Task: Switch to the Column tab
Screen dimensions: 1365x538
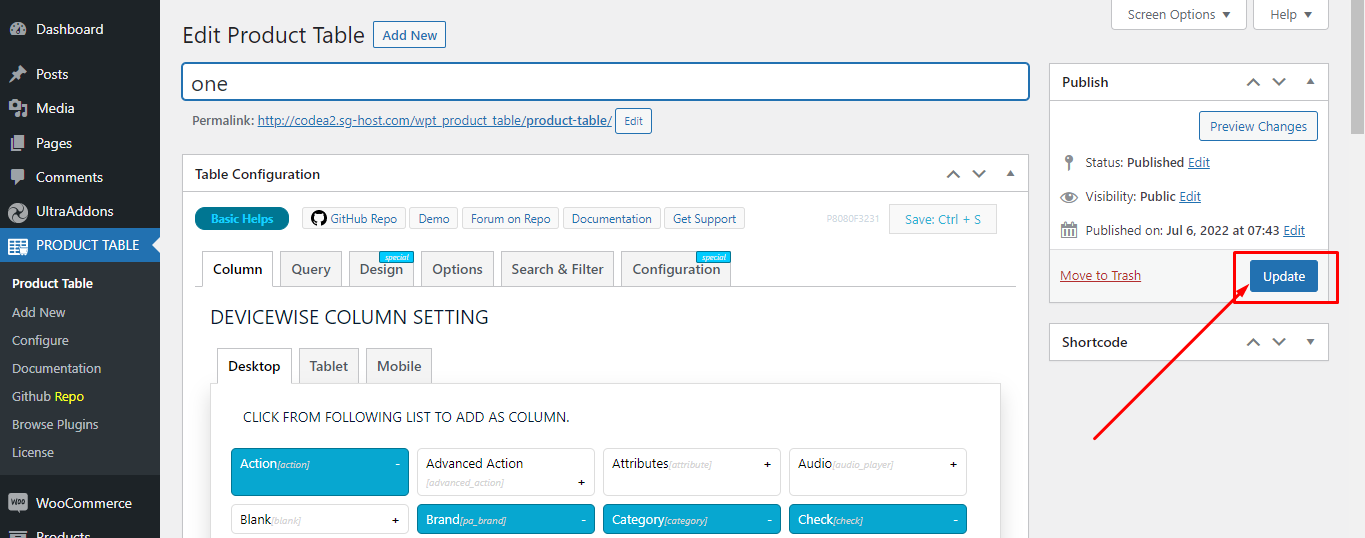Action: click(238, 269)
